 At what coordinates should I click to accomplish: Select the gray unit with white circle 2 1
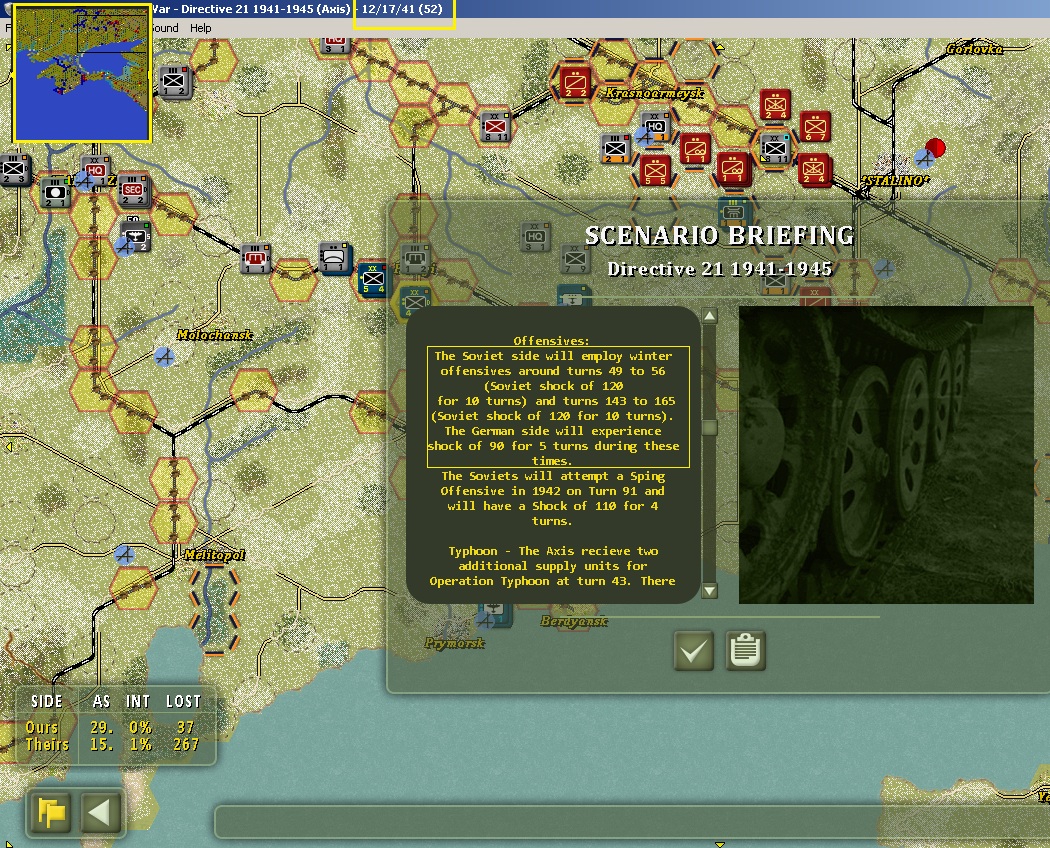tap(56, 193)
